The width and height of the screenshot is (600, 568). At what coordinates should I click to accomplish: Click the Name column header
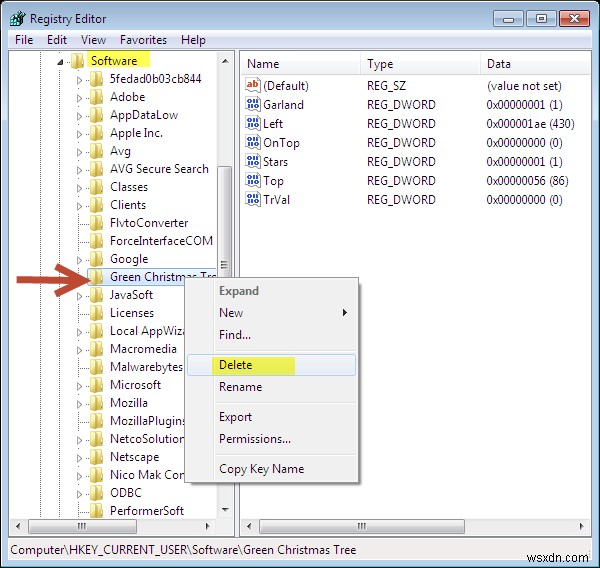[301, 64]
